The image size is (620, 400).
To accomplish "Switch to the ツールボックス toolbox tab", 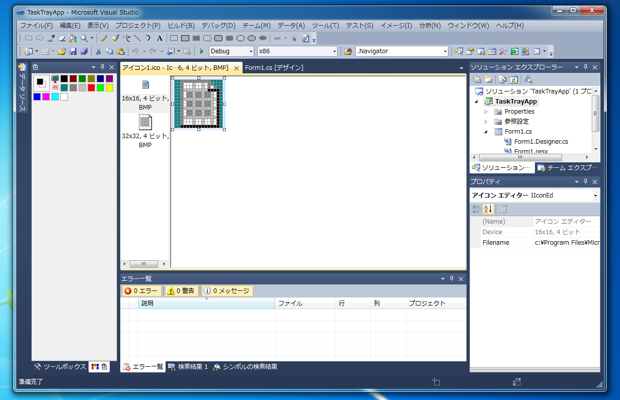I will (x=60, y=367).
